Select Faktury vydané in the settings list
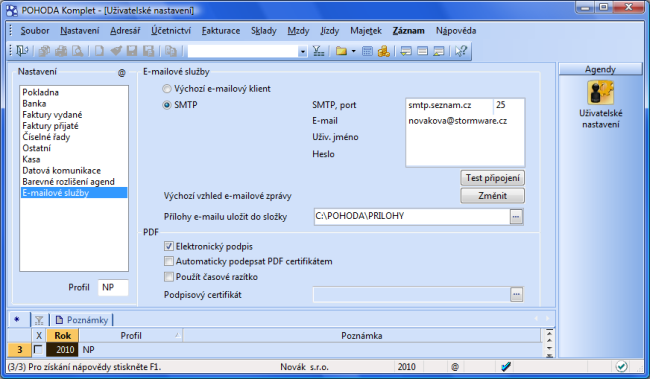Screen dimensions: 650x379 tap(52, 114)
